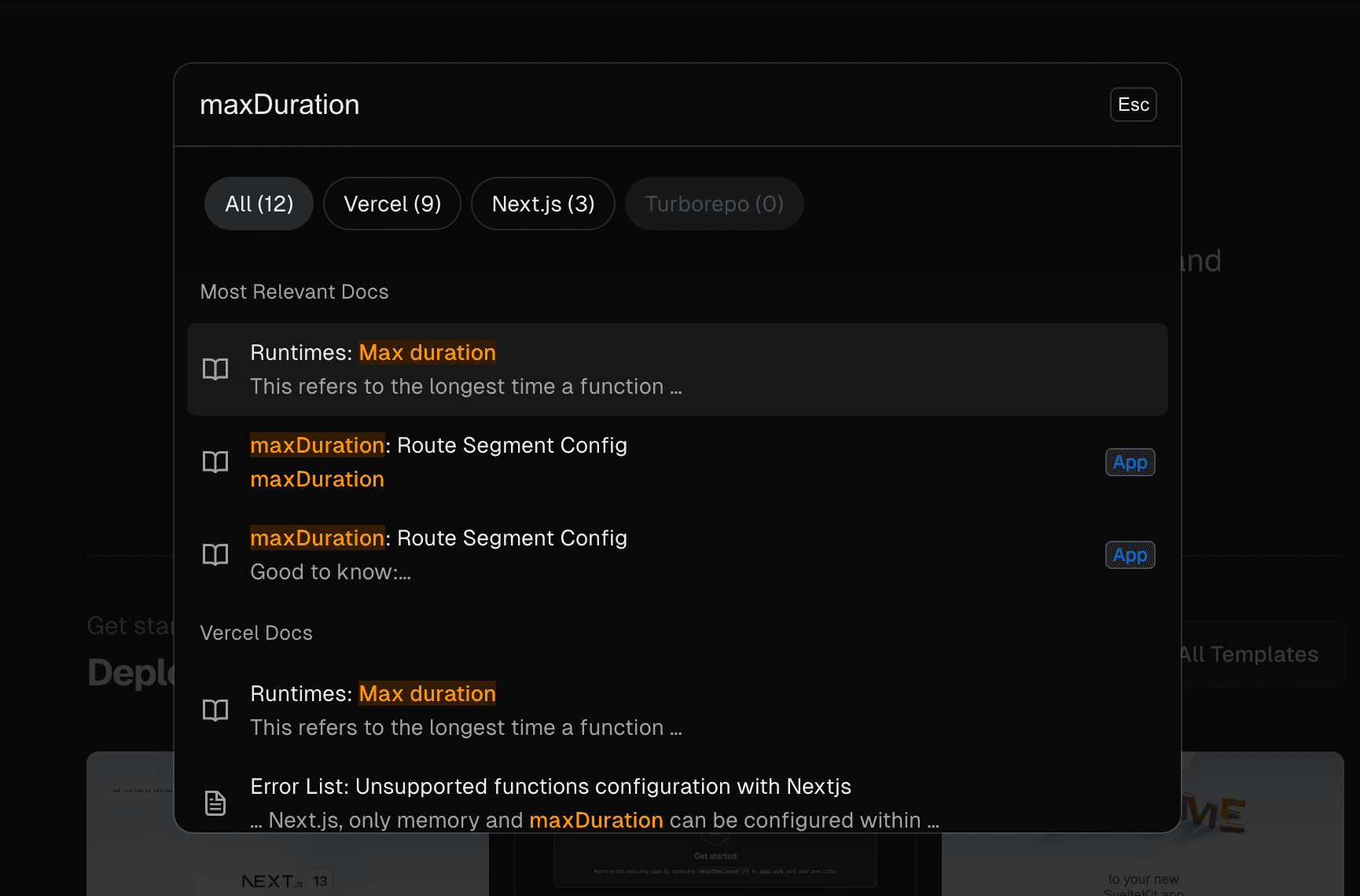Open 'Runtimes: Max duration' under Vercel Docs
Image resolution: width=1360 pixels, height=896 pixels.
point(629,711)
